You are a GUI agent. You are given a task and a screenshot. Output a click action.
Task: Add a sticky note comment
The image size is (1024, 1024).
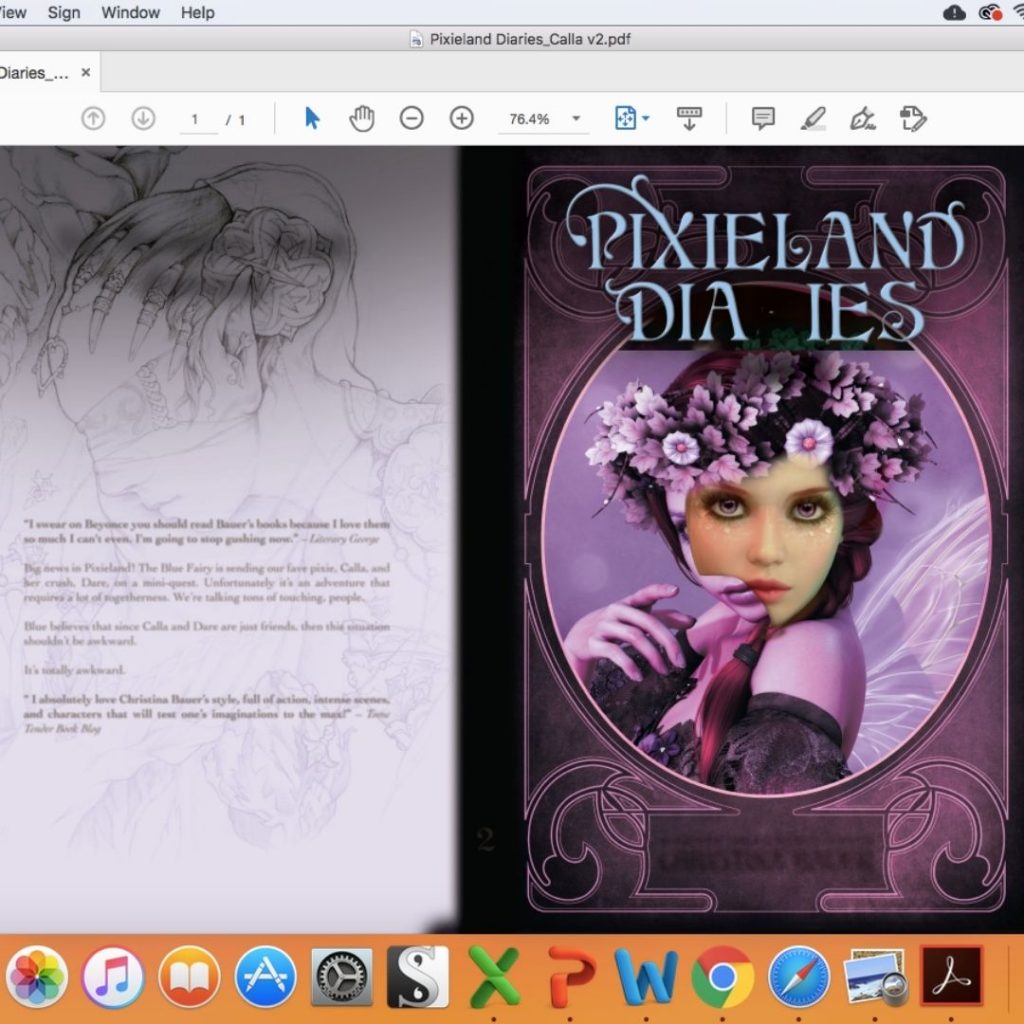coord(763,118)
